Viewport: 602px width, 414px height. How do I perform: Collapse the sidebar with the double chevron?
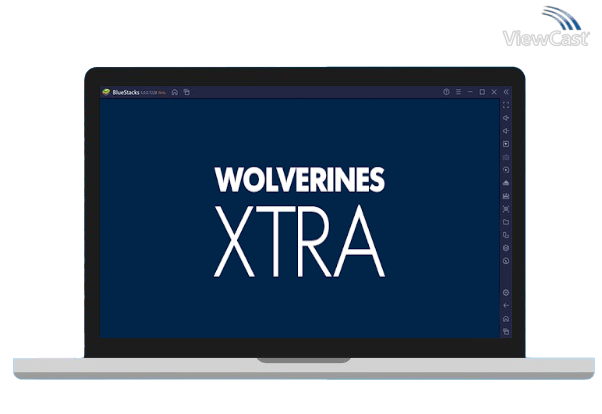pos(506,92)
